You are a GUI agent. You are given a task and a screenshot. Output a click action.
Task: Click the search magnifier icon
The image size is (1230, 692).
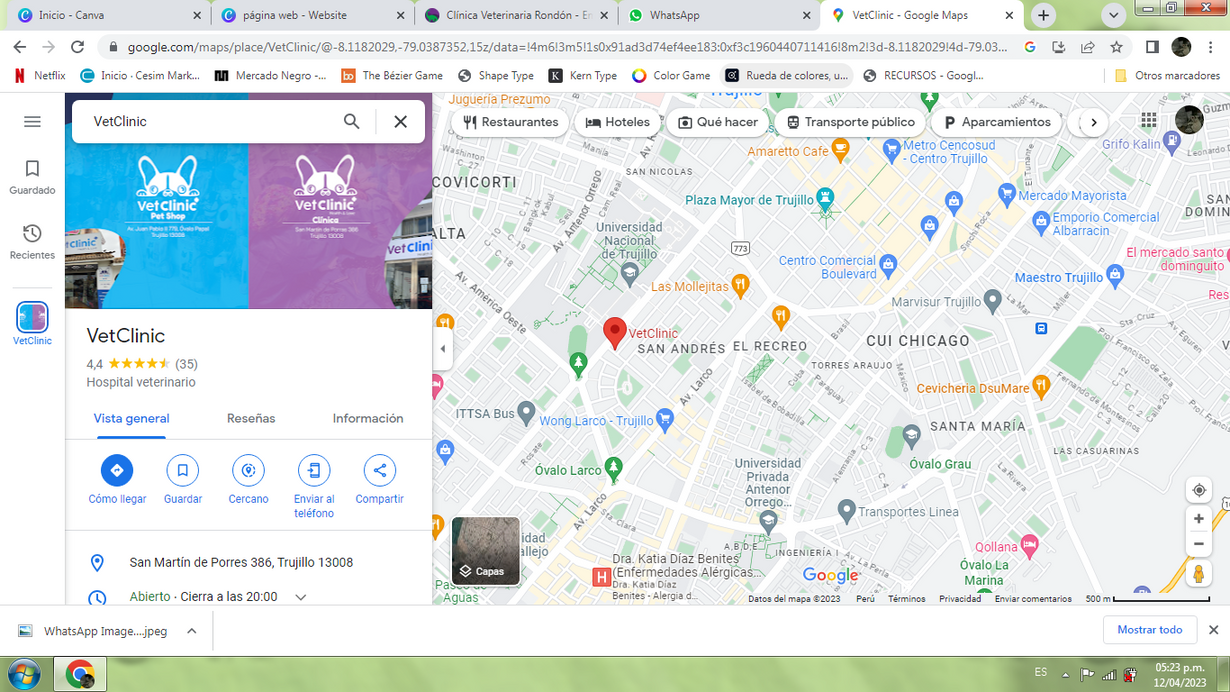pos(352,122)
